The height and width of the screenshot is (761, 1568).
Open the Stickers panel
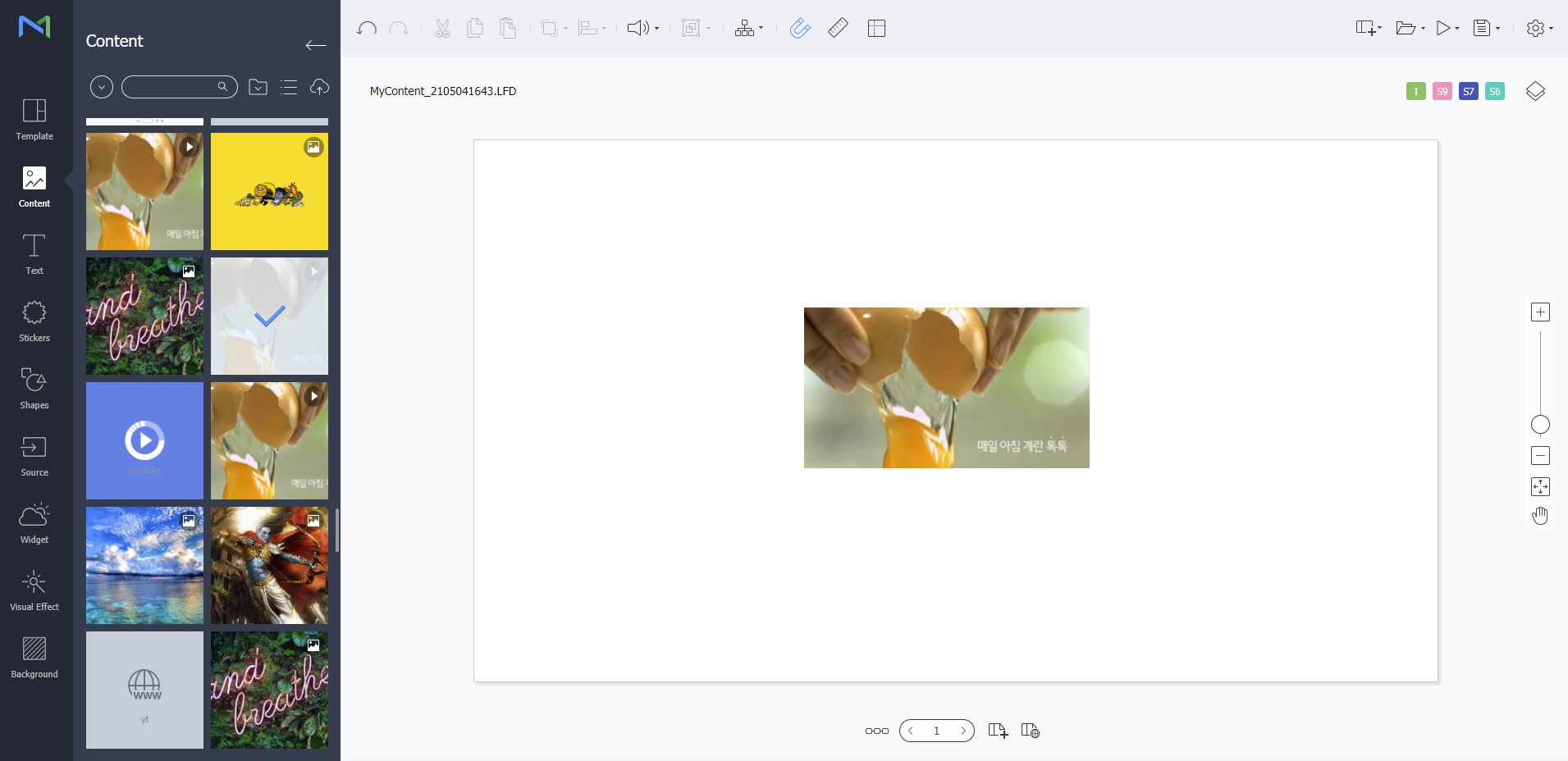coord(34,321)
